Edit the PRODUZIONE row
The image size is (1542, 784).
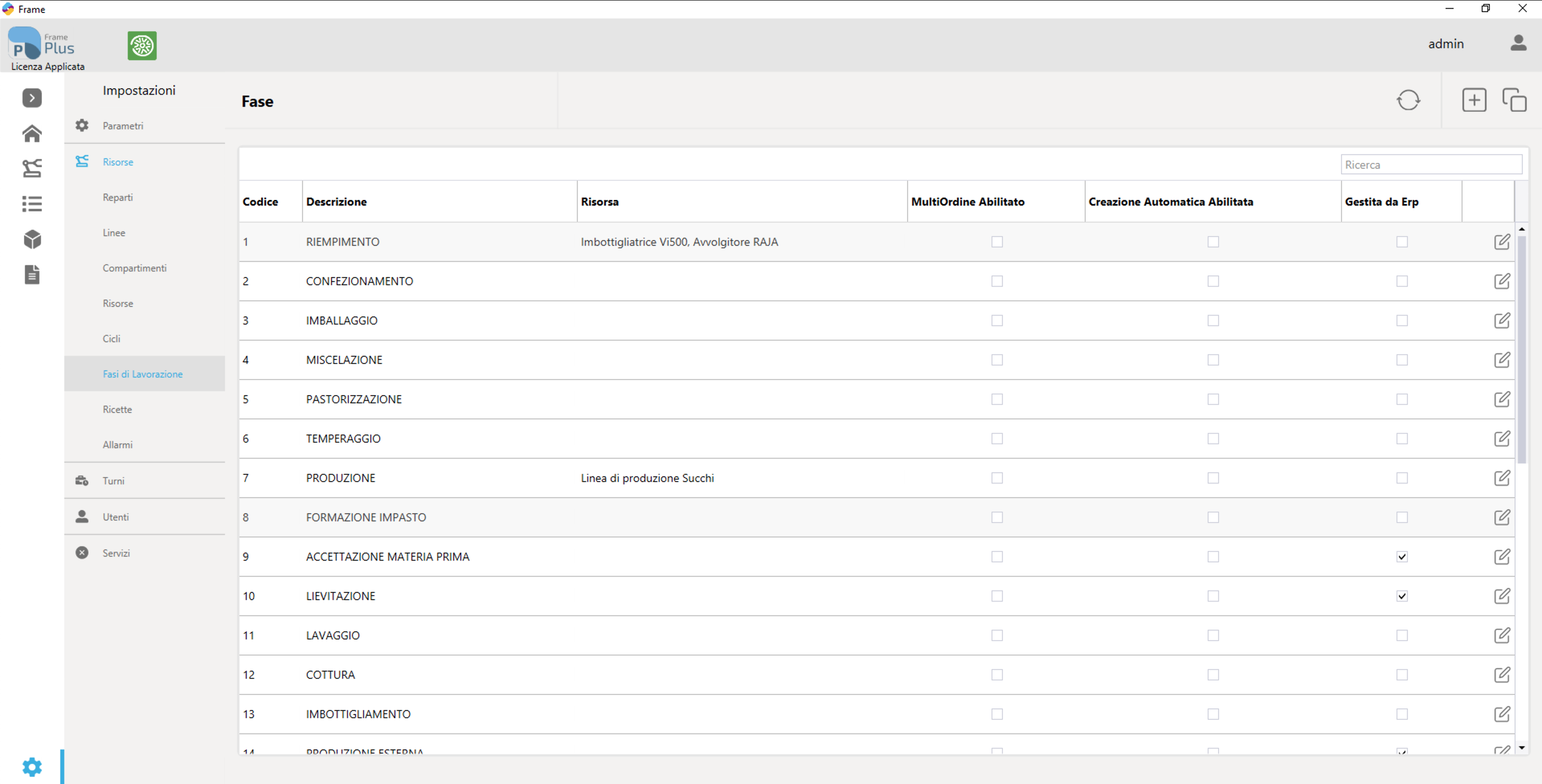1502,478
